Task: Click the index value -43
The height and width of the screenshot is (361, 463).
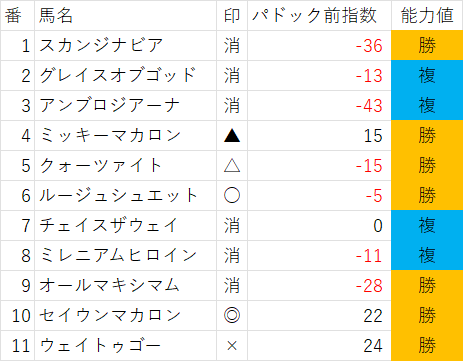Action: (x=369, y=106)
